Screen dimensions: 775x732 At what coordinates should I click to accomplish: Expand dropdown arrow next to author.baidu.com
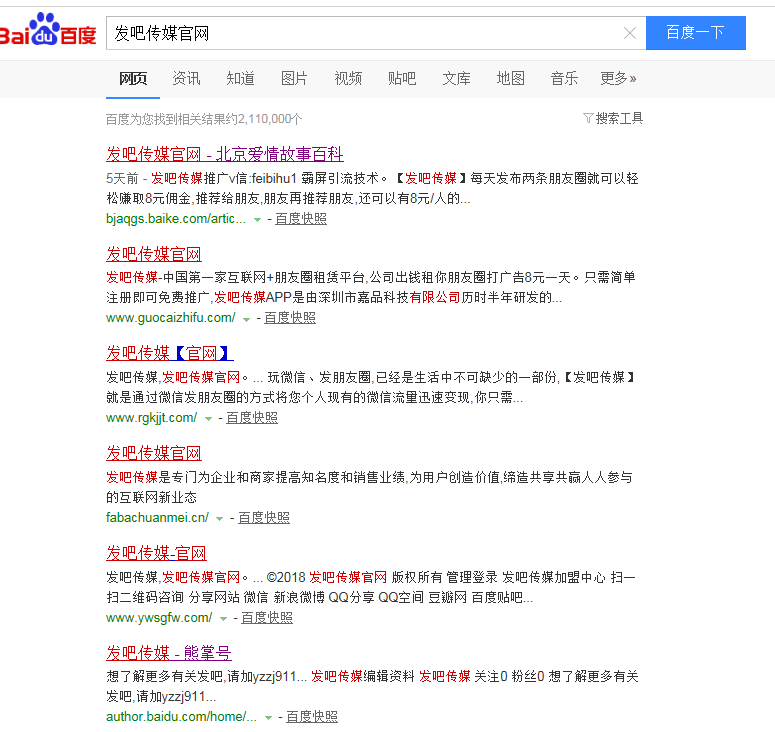coord(268,718)
